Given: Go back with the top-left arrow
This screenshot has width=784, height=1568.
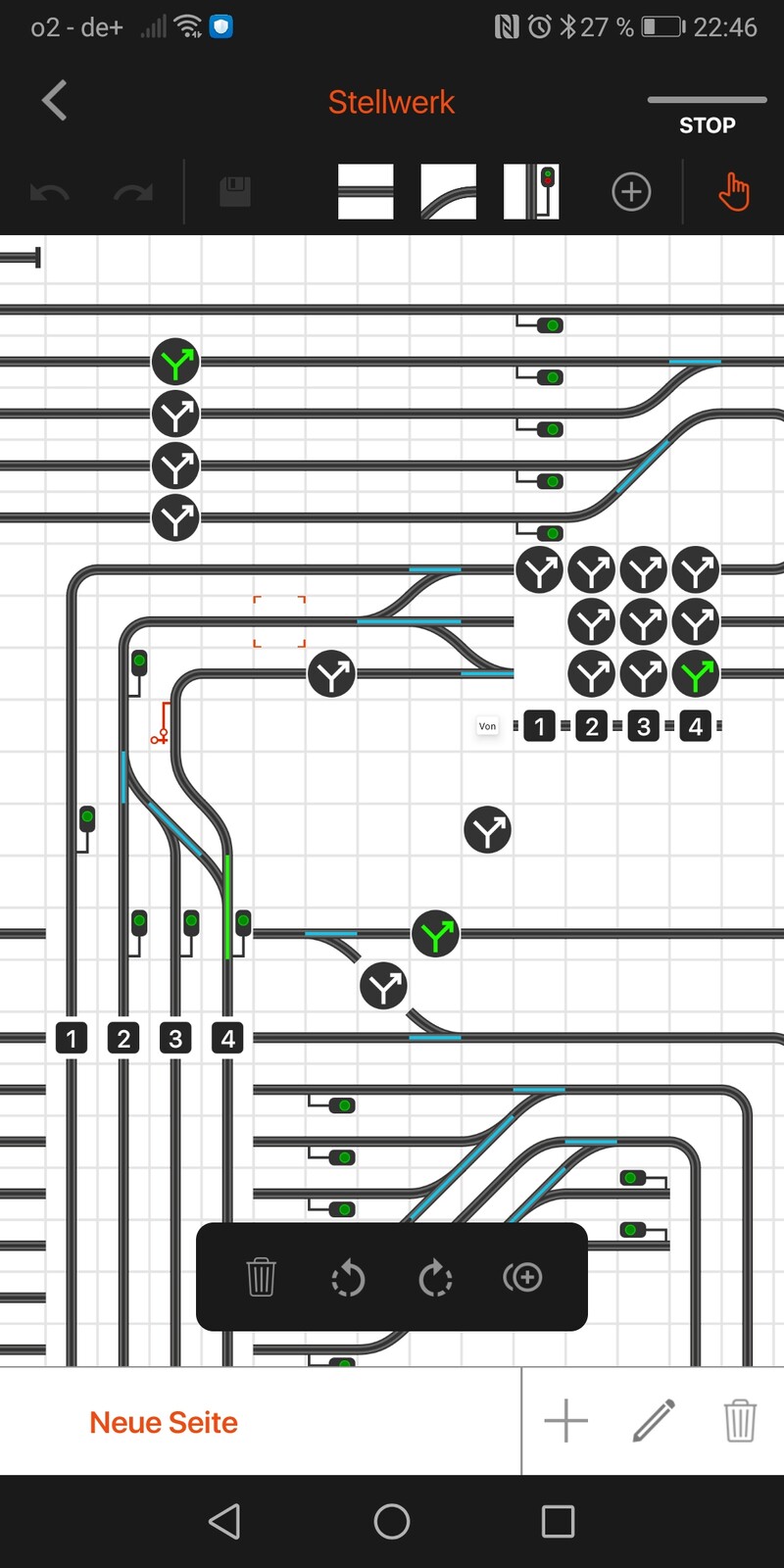Looking at the screenshot, I should [55, 101].
